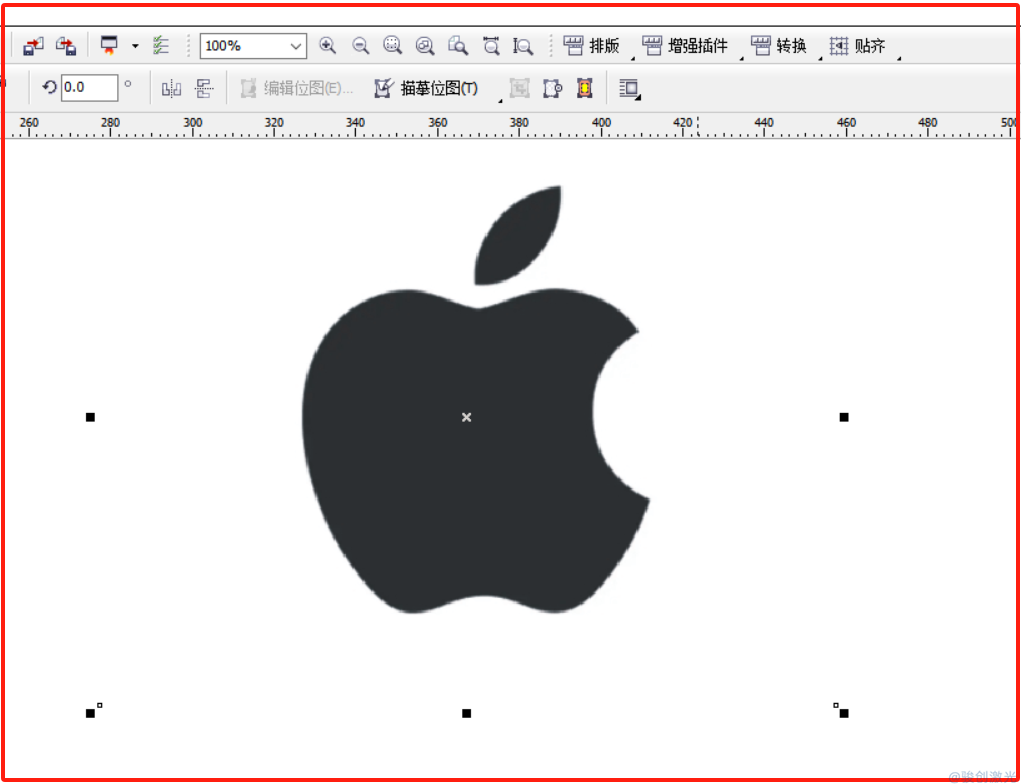Click the bottom-right corner selection handle
Screen dimensions: 1021x784
click(844, 713)
